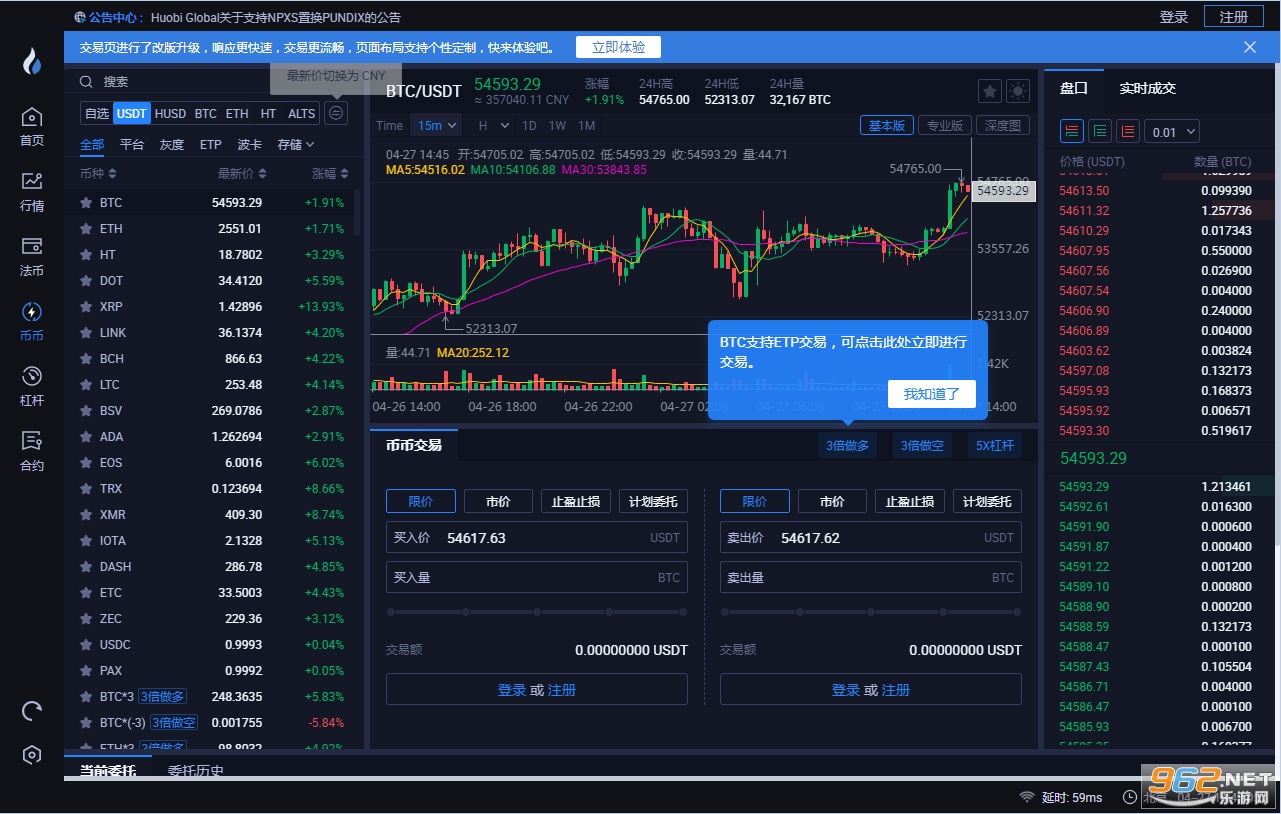
Task: Switch the chart to 深度图 view
Action: (1002, 125)
